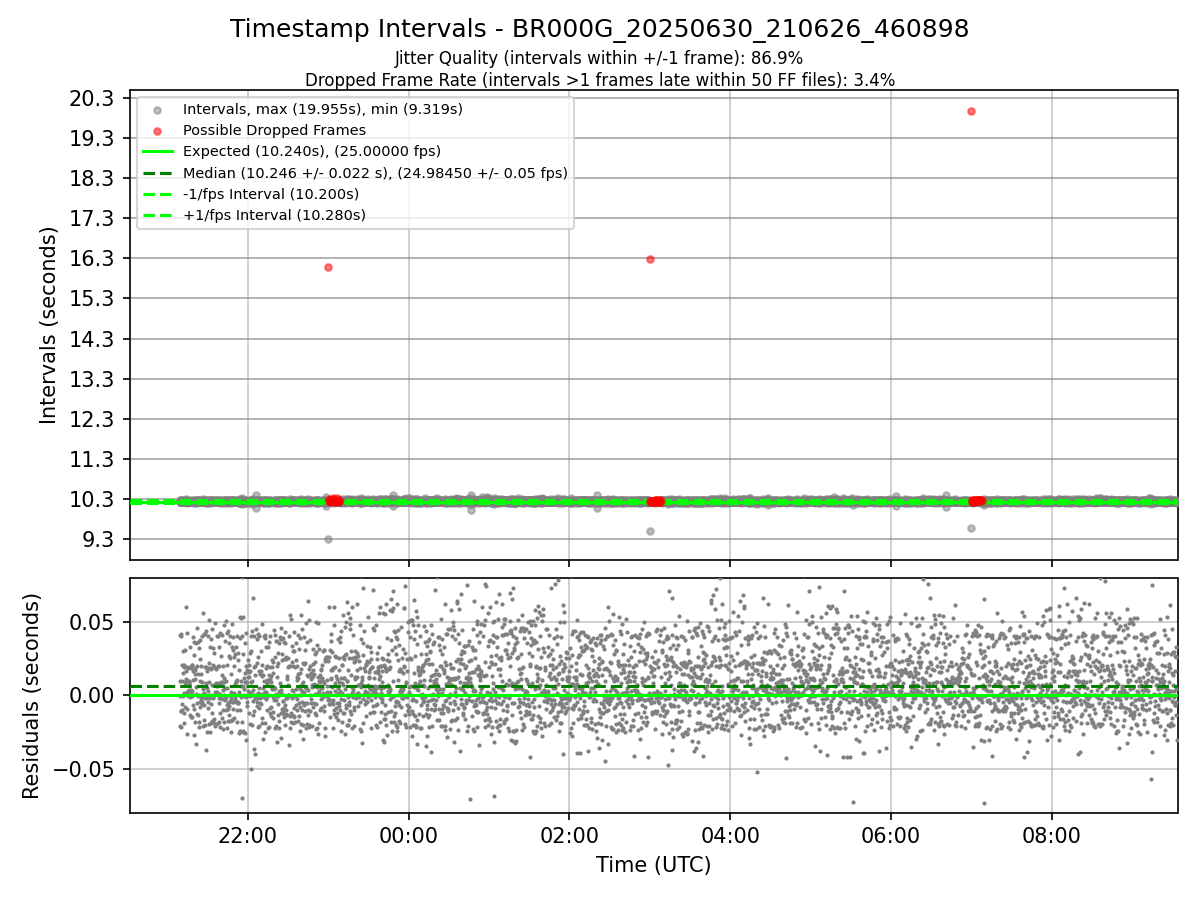Click legend entry 'Intervals, max (19.955s), min (9.319s)'
This screenshot has height=900, width=1200.
click(323, 109)
